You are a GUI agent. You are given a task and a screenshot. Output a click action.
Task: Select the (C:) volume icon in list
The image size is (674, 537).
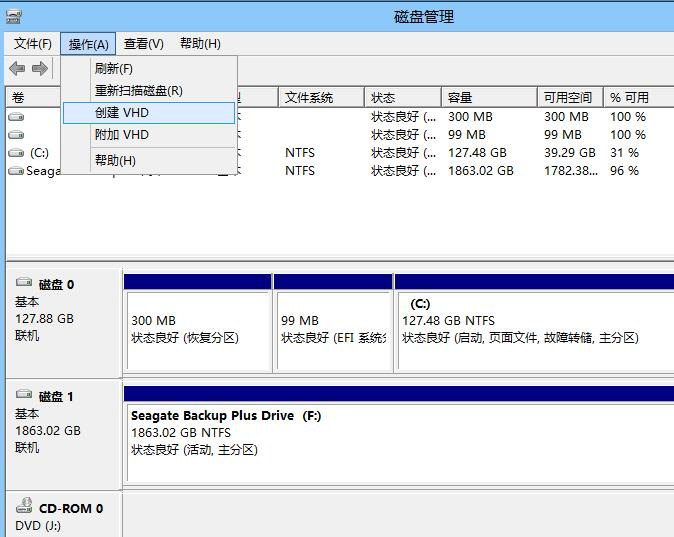click(15, 153)
